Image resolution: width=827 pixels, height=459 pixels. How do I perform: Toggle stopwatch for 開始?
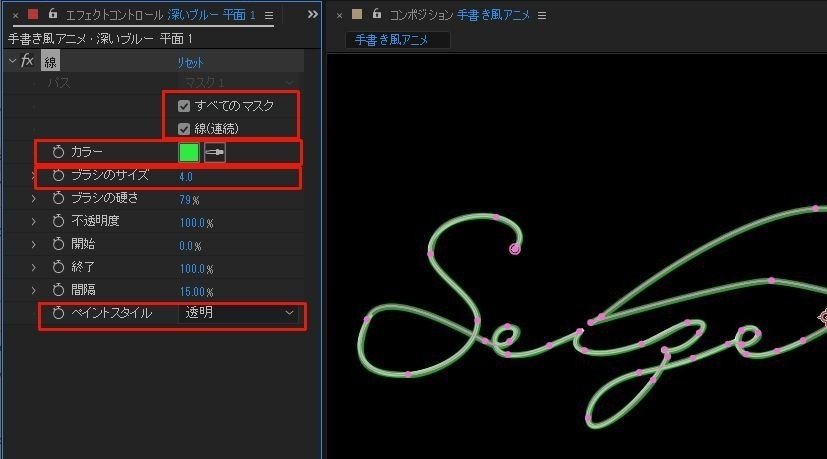[x=58, y=244]
